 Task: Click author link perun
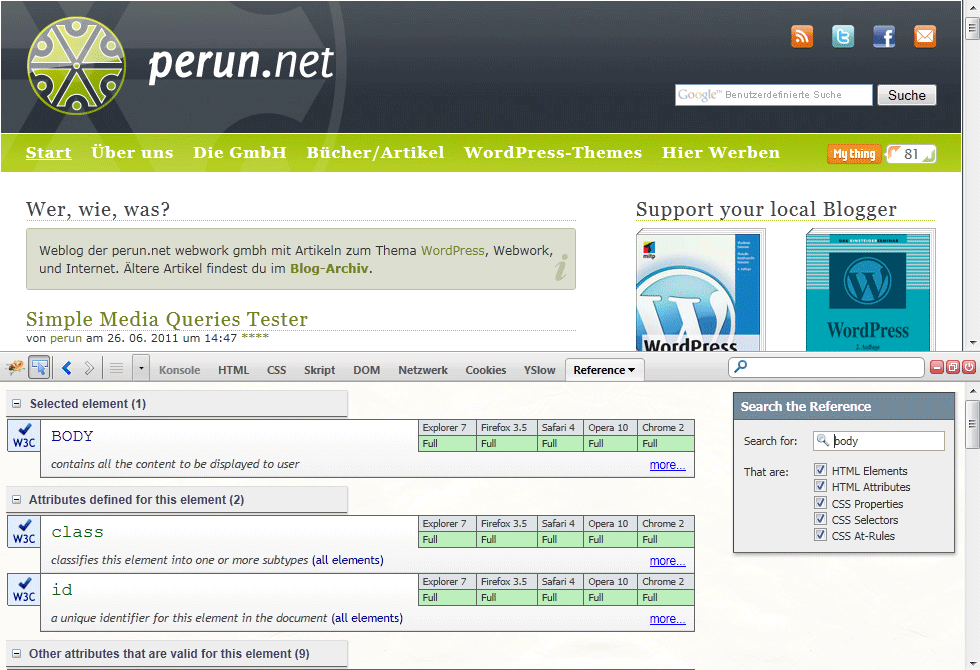coord(66,338)
